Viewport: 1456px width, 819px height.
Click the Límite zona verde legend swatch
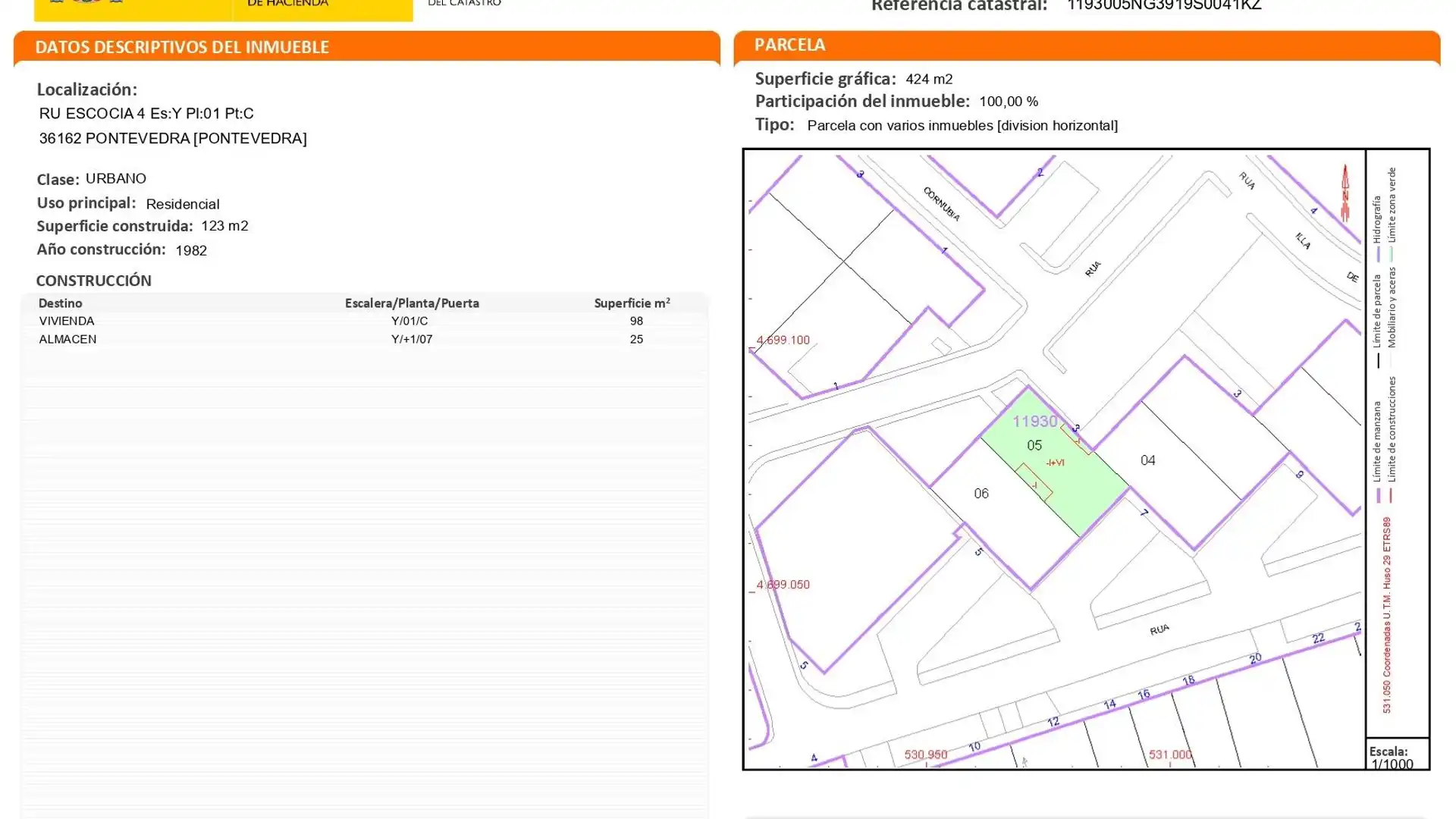[1391, 253]
